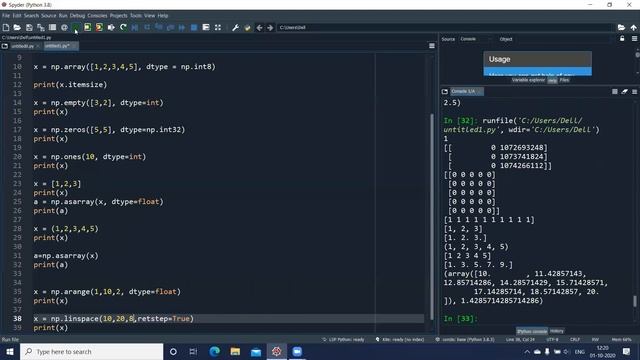The height and width of the screenshot is (360, 640).
Task: Run selection or current line icon
Action: [x=111, y=27]
